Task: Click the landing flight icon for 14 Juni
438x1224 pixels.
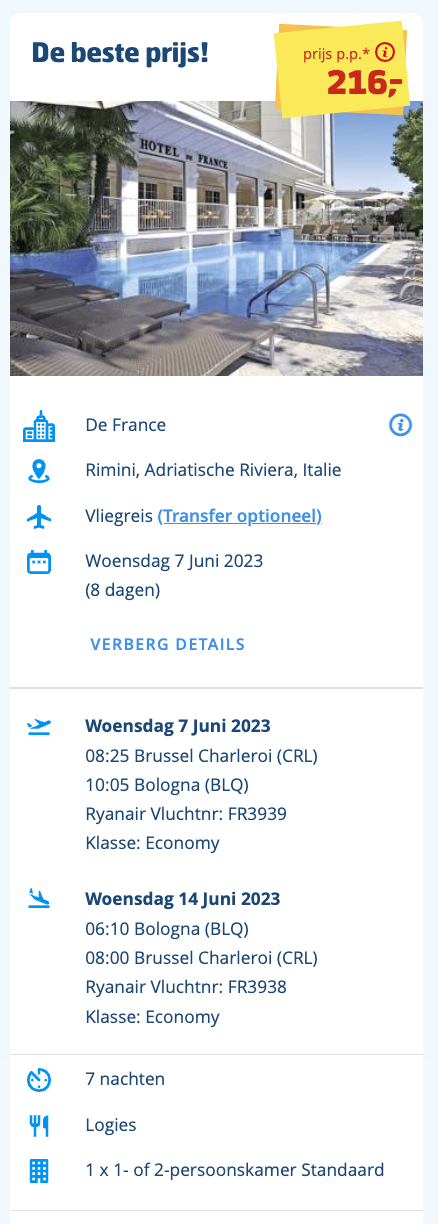Action: click(39, 899)
